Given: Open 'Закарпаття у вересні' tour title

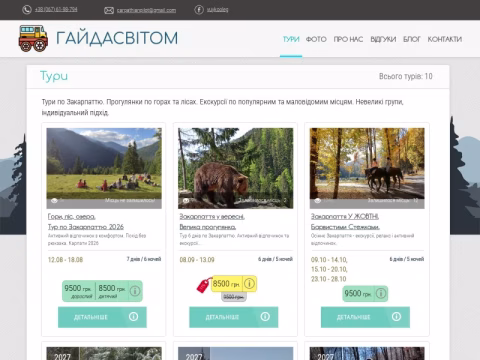Looking at the screenshot, I should [212, 217].
